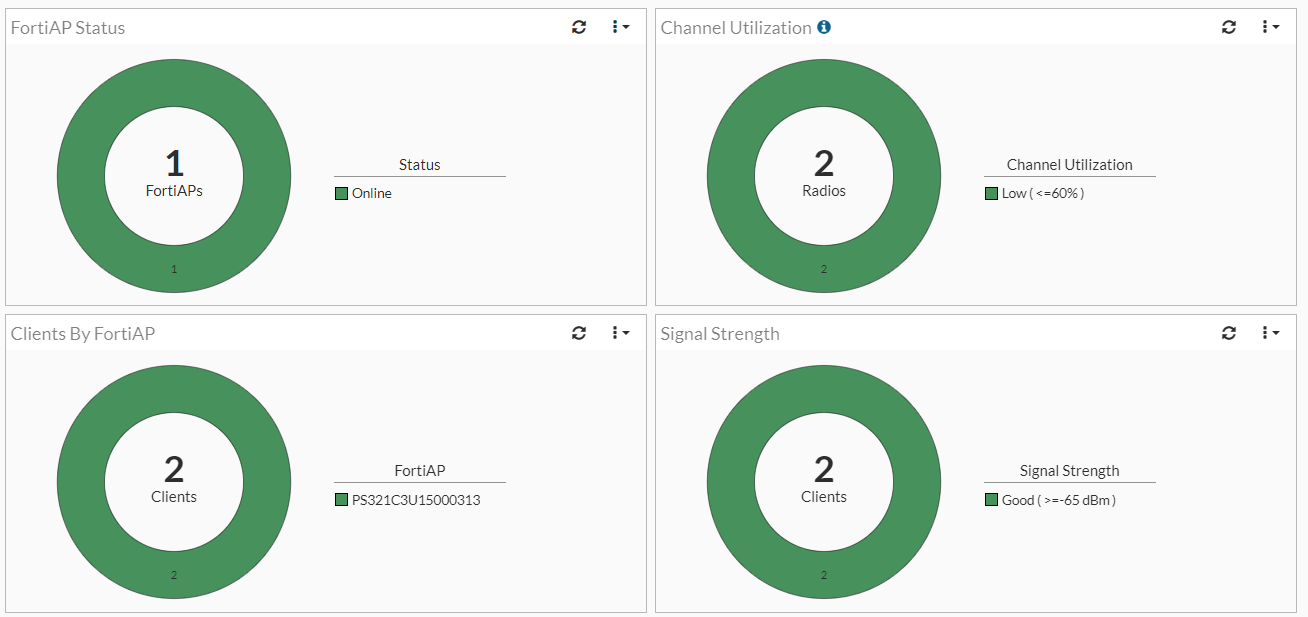The image size is (1308, 617).
Task: Click the green Online legend swatch
Action: 341,194
